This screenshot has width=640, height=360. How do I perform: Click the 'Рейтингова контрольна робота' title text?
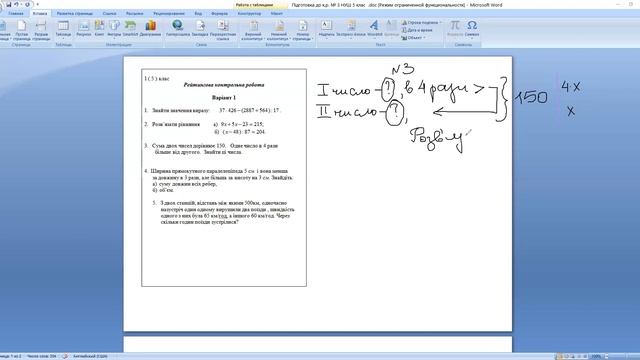click(224, 85)
